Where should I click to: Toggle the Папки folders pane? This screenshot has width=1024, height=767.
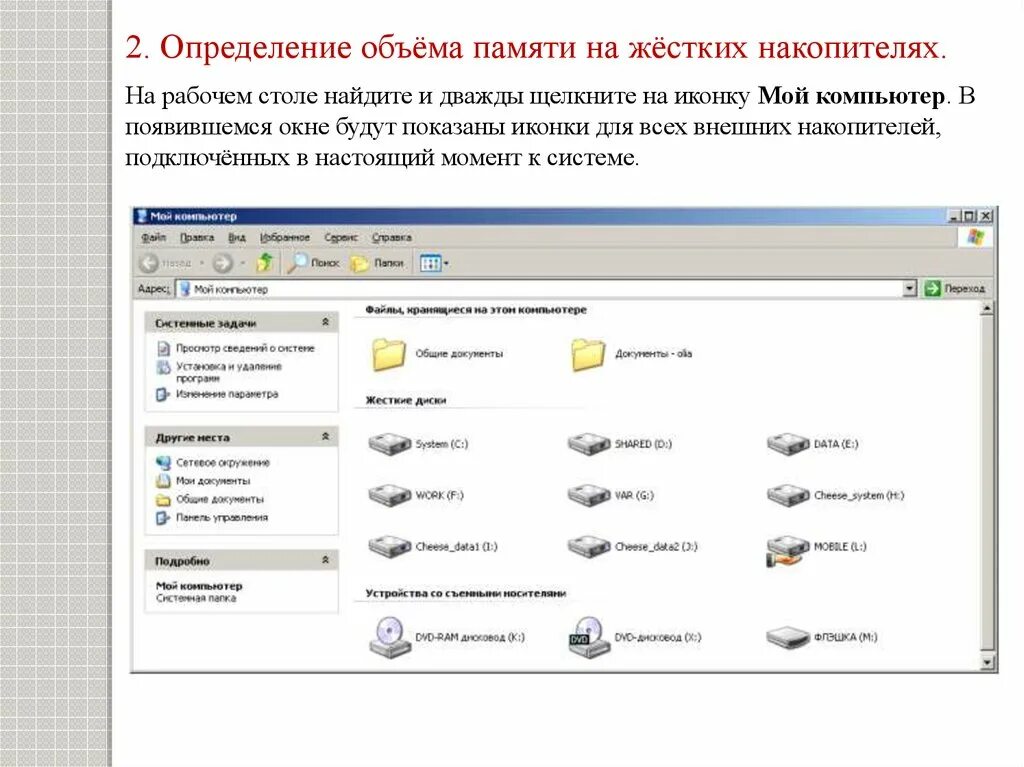377,263
